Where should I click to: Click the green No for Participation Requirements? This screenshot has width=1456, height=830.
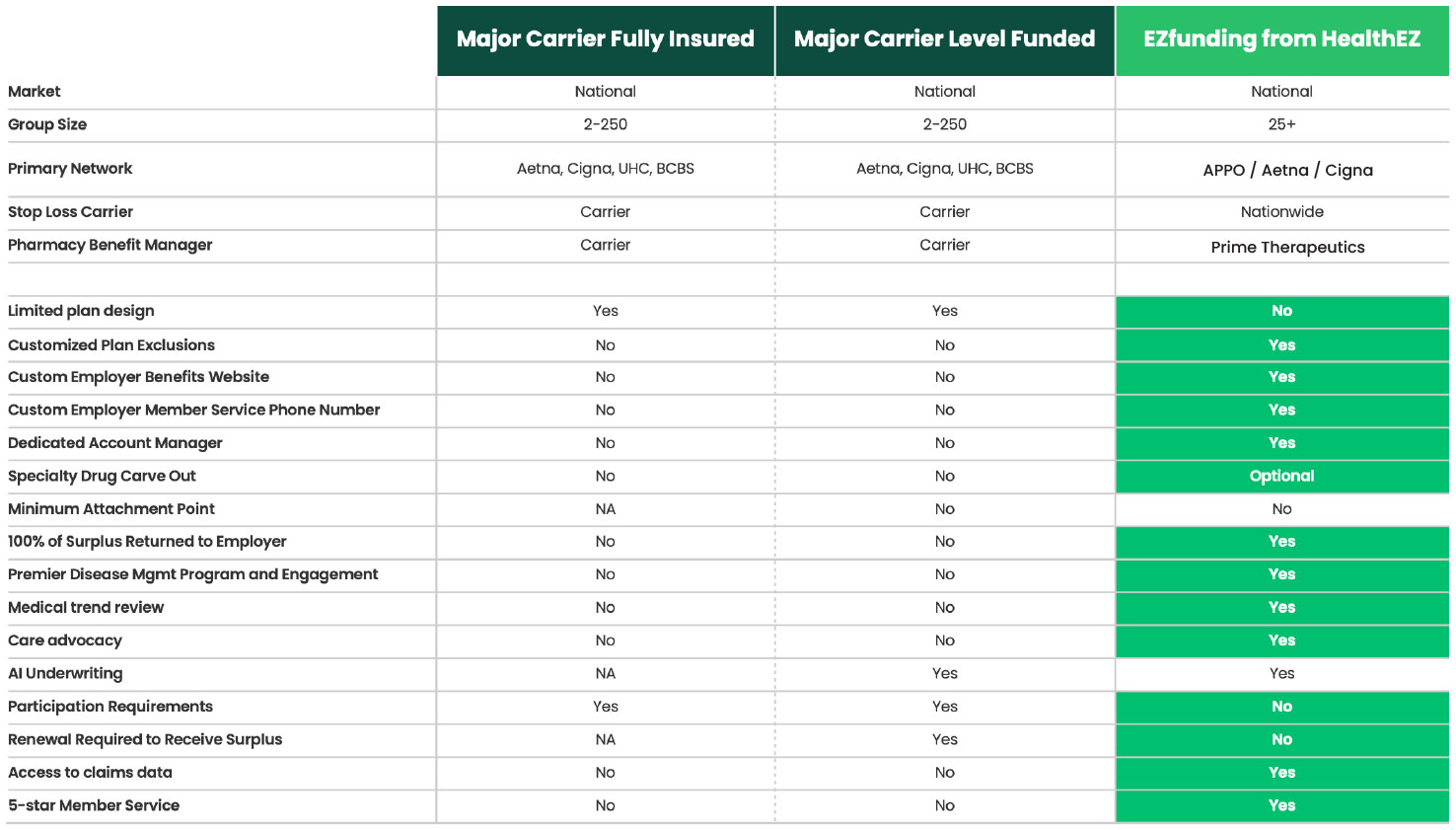tap(1281, 707)
